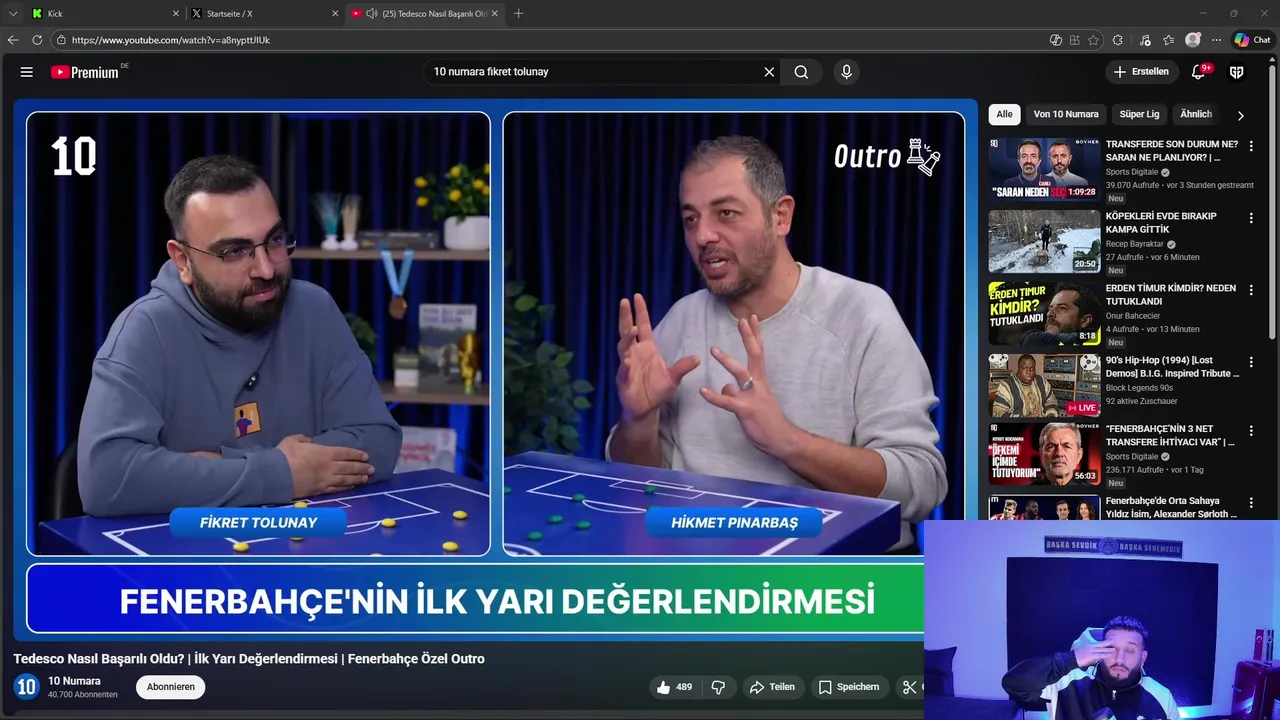Open browser tab list dropdown chevron
1280x720 pixels.
pos(13,13)
